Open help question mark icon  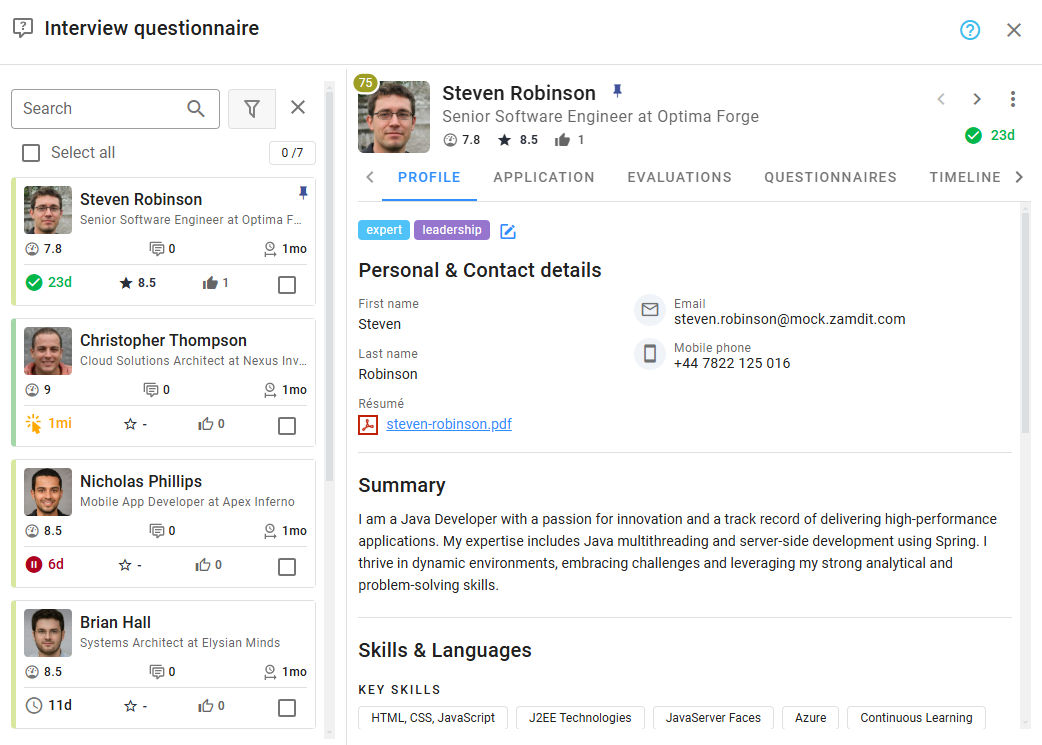point(970,30)
